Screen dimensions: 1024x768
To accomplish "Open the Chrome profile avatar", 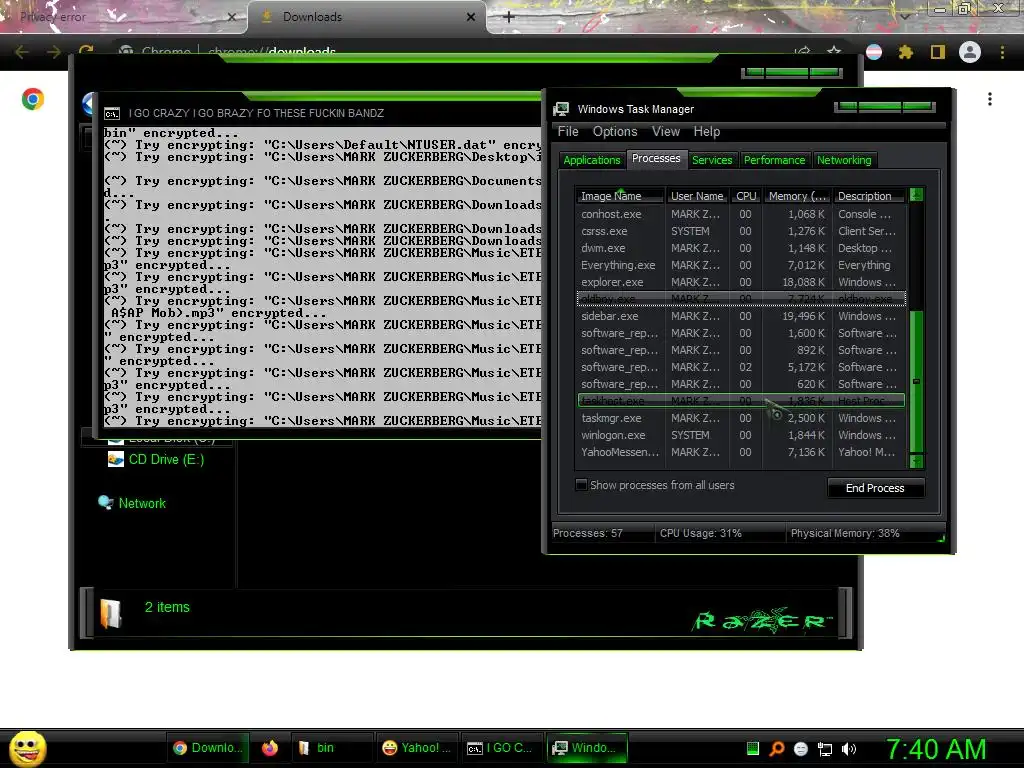I will (970, 52).
